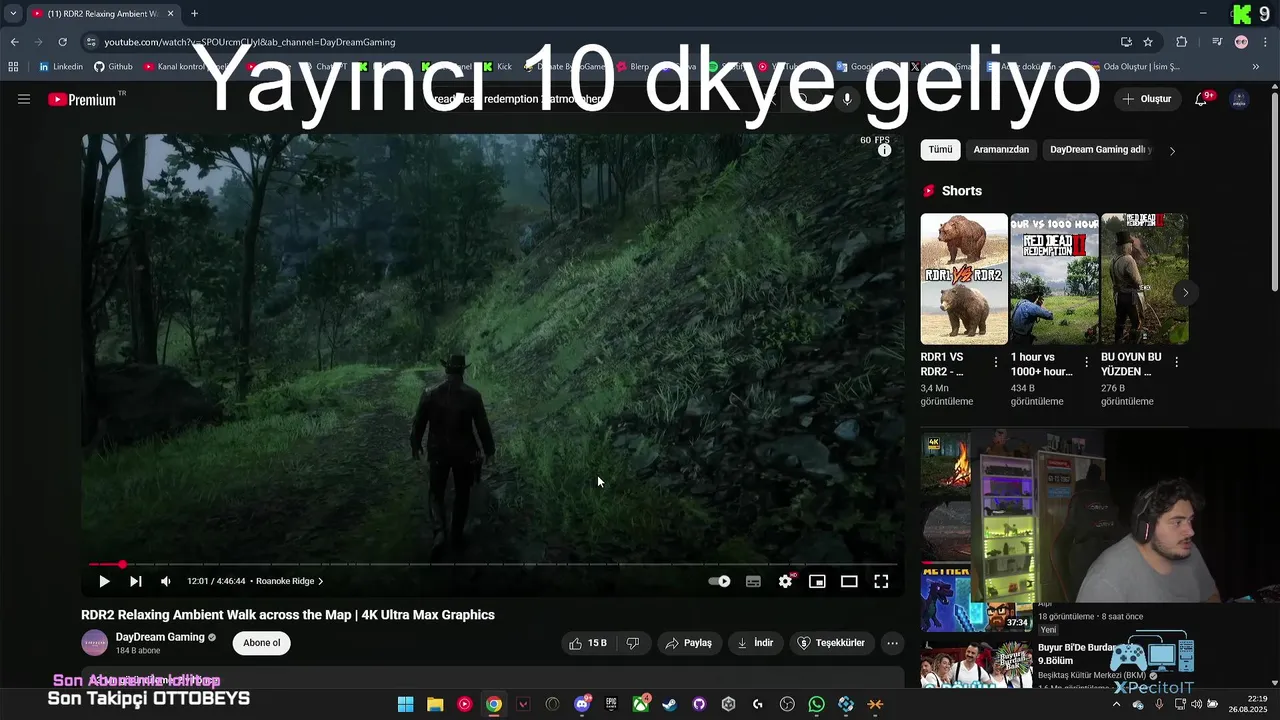Go to YouTube Premium home logo
Viewport: 1280px width, 720px height.
click(x=82, y=99)
